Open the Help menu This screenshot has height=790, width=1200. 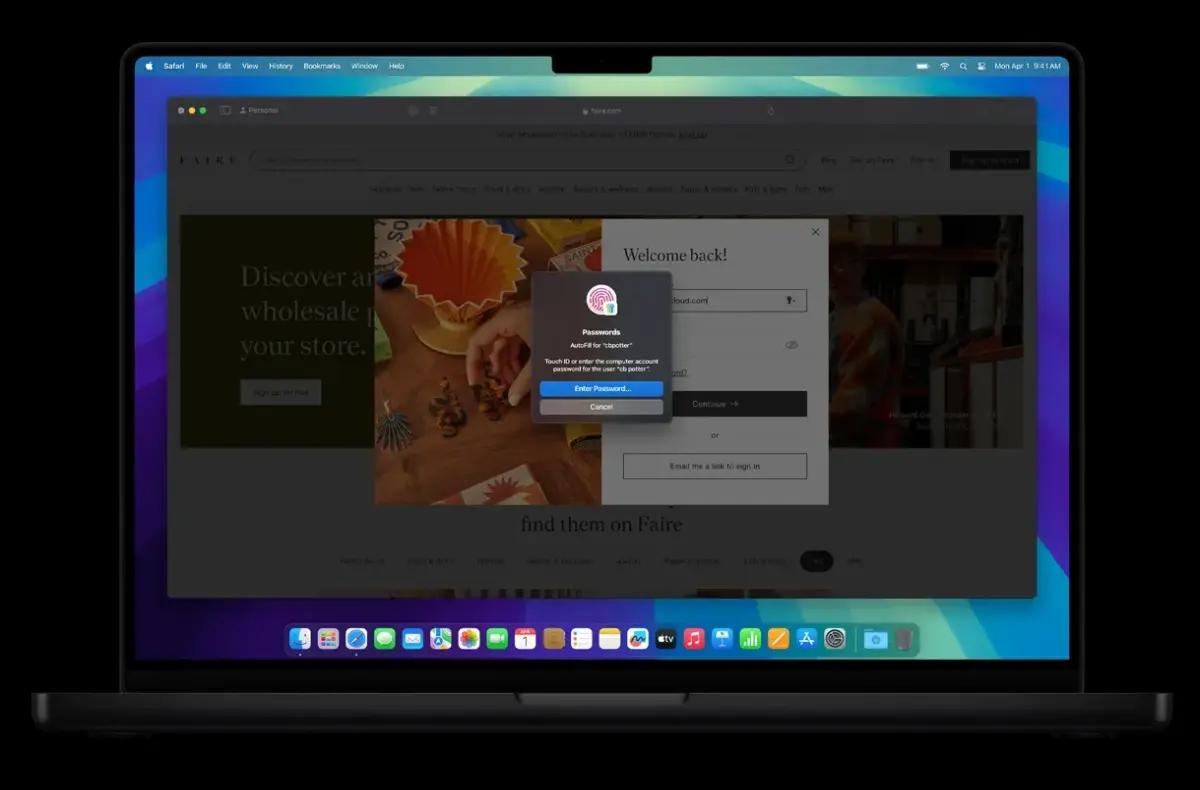[x=396, y=66]
